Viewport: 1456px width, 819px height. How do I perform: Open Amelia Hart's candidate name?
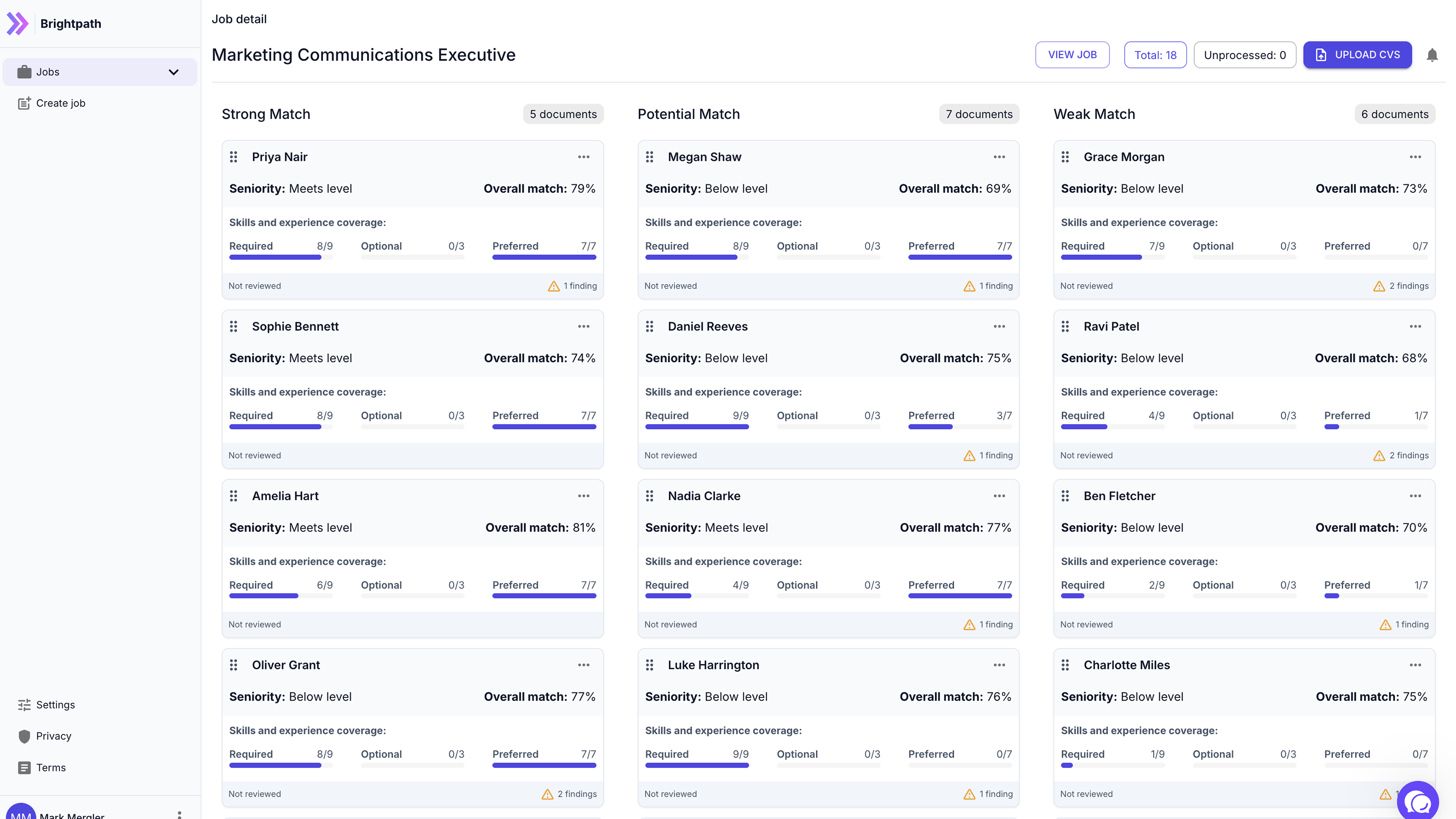[285, 495]
